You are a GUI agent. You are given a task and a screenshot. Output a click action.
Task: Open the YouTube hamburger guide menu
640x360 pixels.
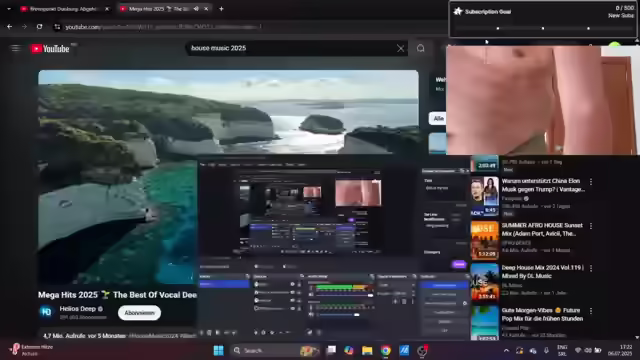(16, 49)
